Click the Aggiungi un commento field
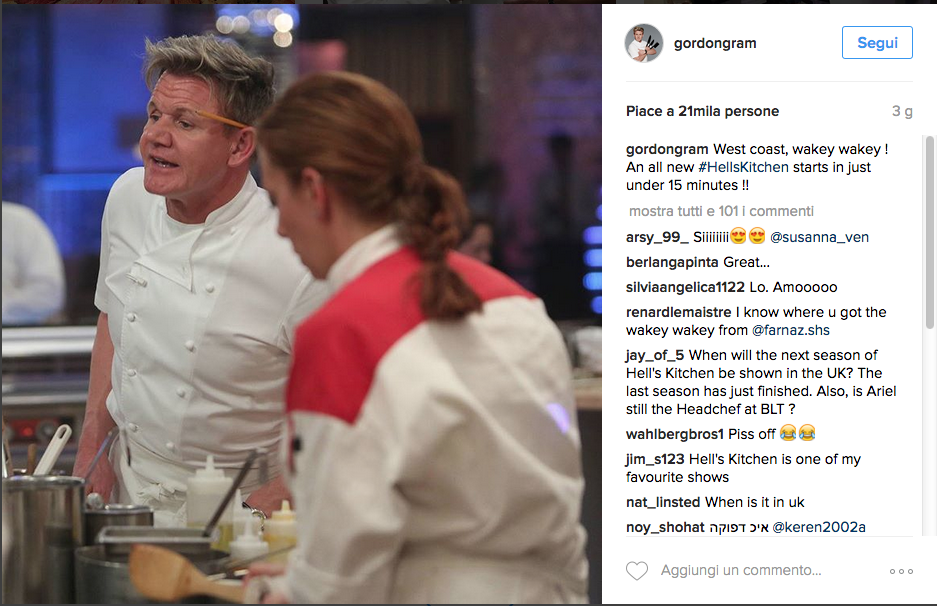Image resolution: width=937 pixels, height=606 pixels. (x=741, y=570)
